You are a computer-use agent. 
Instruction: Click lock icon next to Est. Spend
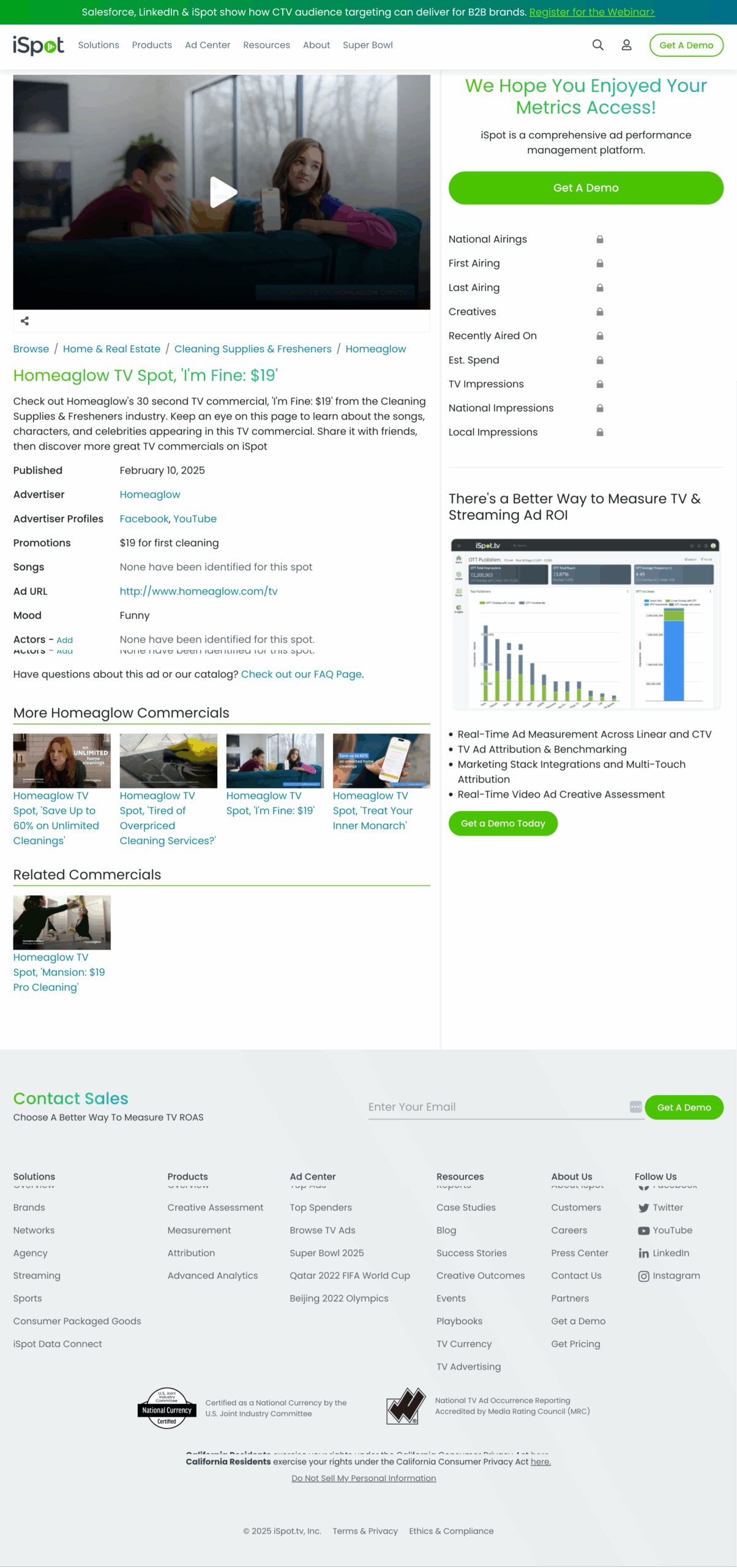pos(600,360)
